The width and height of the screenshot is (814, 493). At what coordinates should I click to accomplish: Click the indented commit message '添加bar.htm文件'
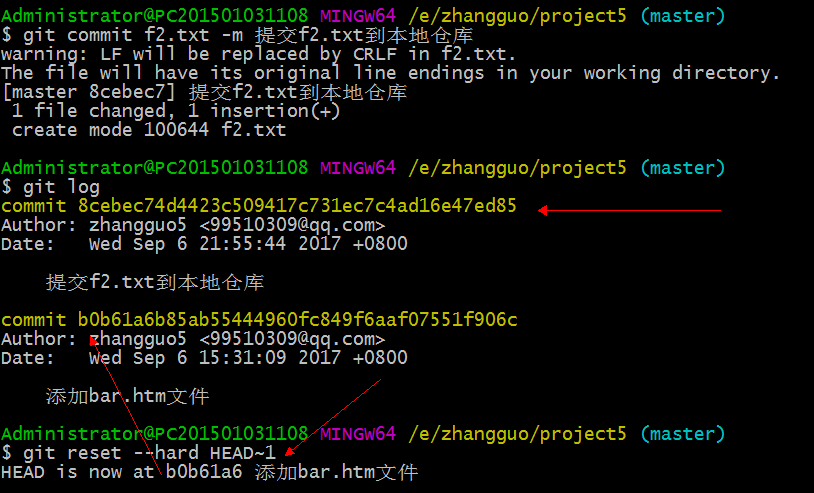(x=128, y=396)
